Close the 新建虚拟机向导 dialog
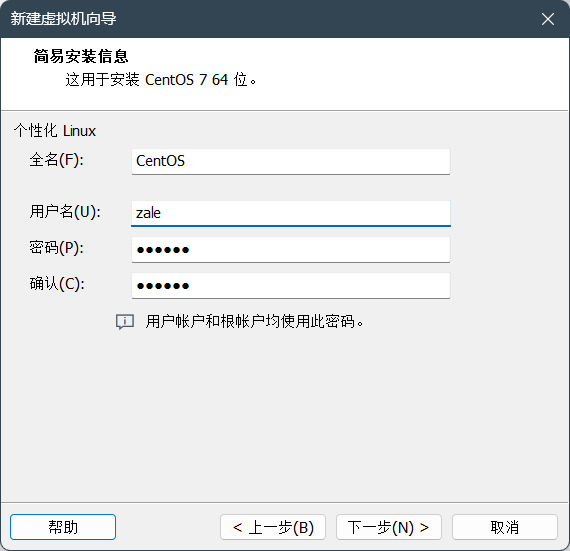 point(547,19)
